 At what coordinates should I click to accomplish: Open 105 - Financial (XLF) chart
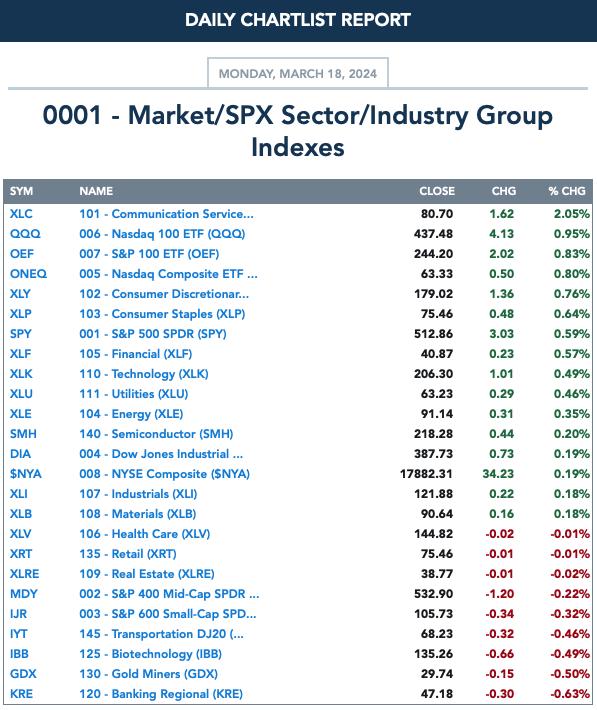[x=135, y=354]
